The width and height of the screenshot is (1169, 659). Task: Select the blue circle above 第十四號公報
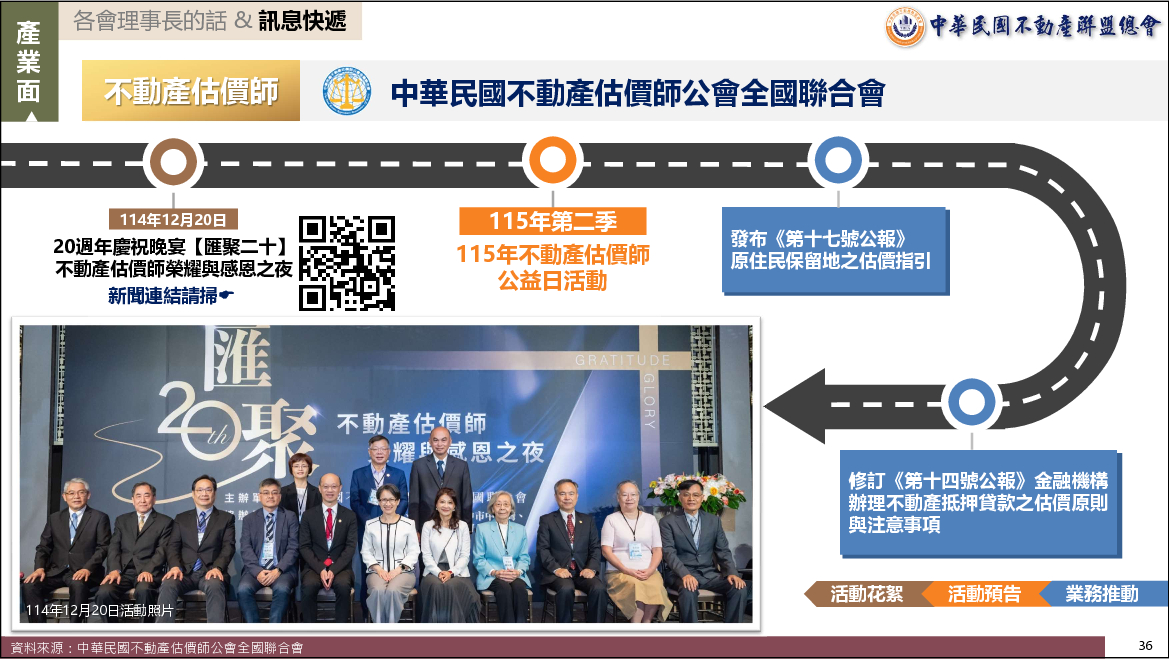970,403
